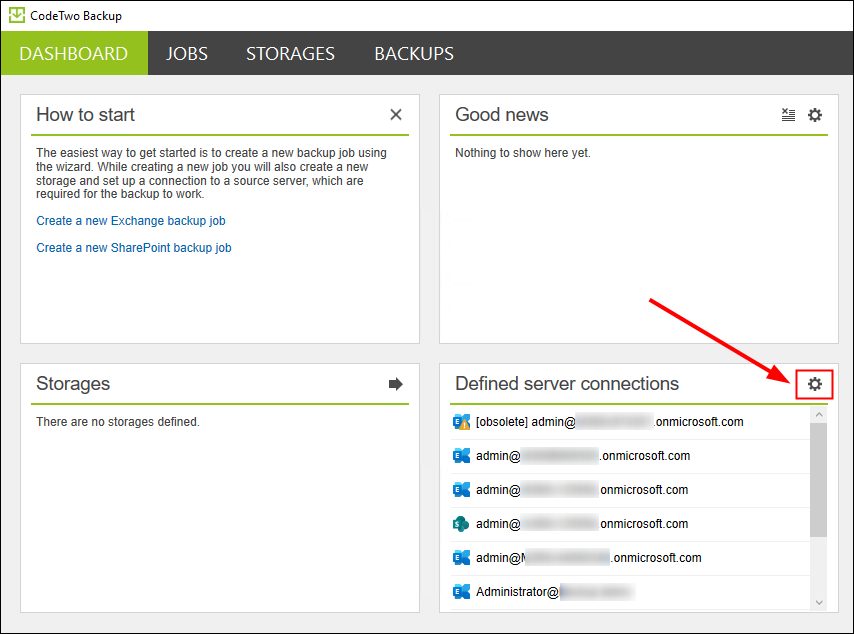Switch to the Jobs tab

click(x=187, y=53)
